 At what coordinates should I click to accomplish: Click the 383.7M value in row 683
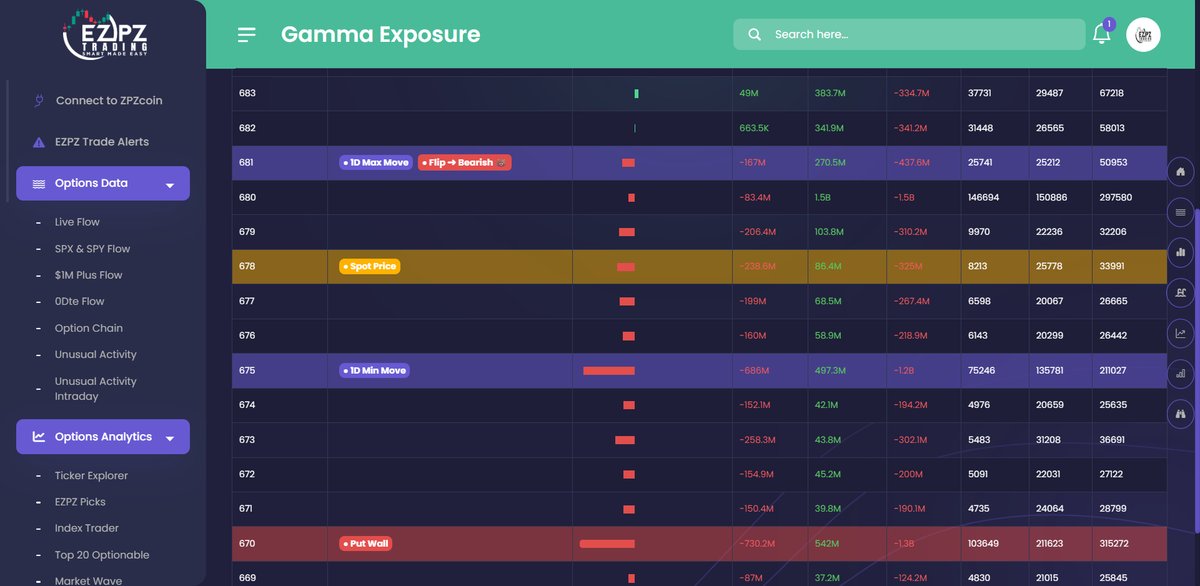click(x=830, y=93)
